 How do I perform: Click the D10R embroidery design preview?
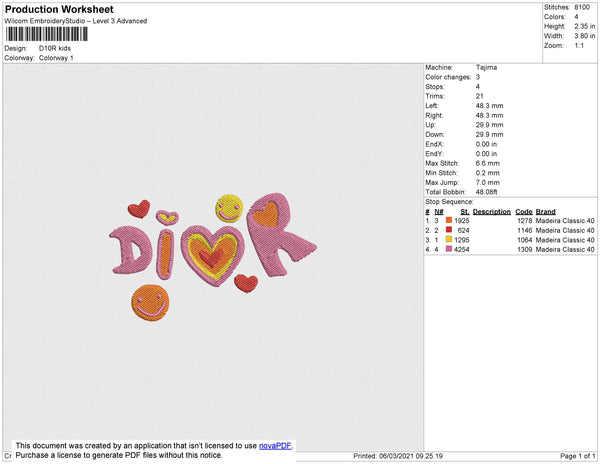coord(213,257)
